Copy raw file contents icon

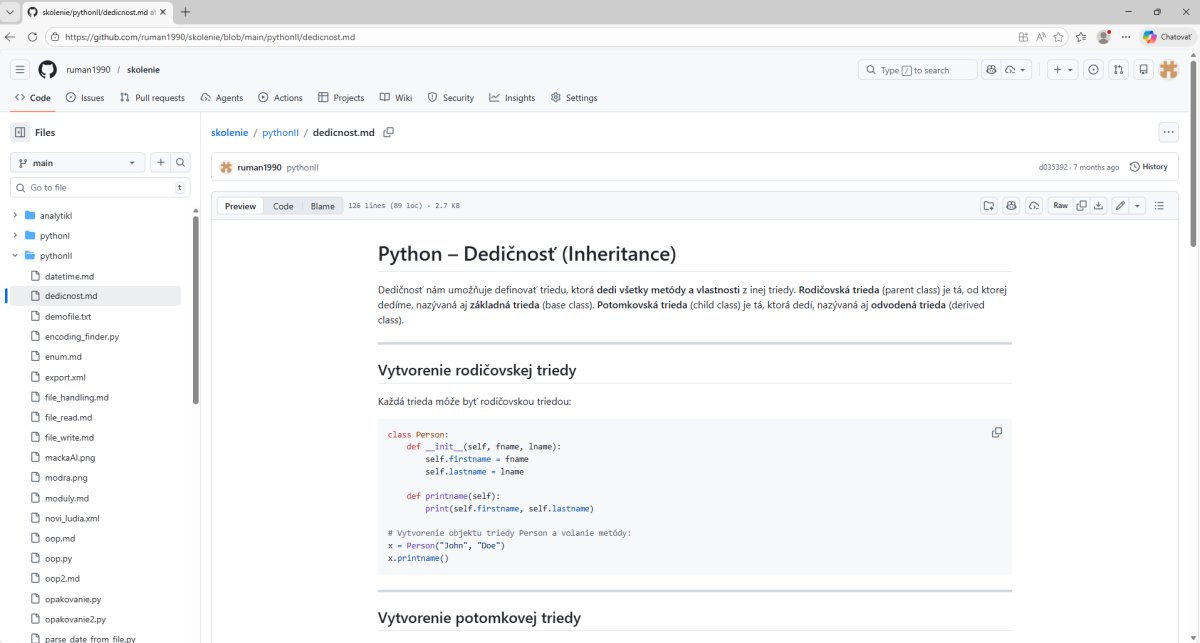coord(1081,206)
